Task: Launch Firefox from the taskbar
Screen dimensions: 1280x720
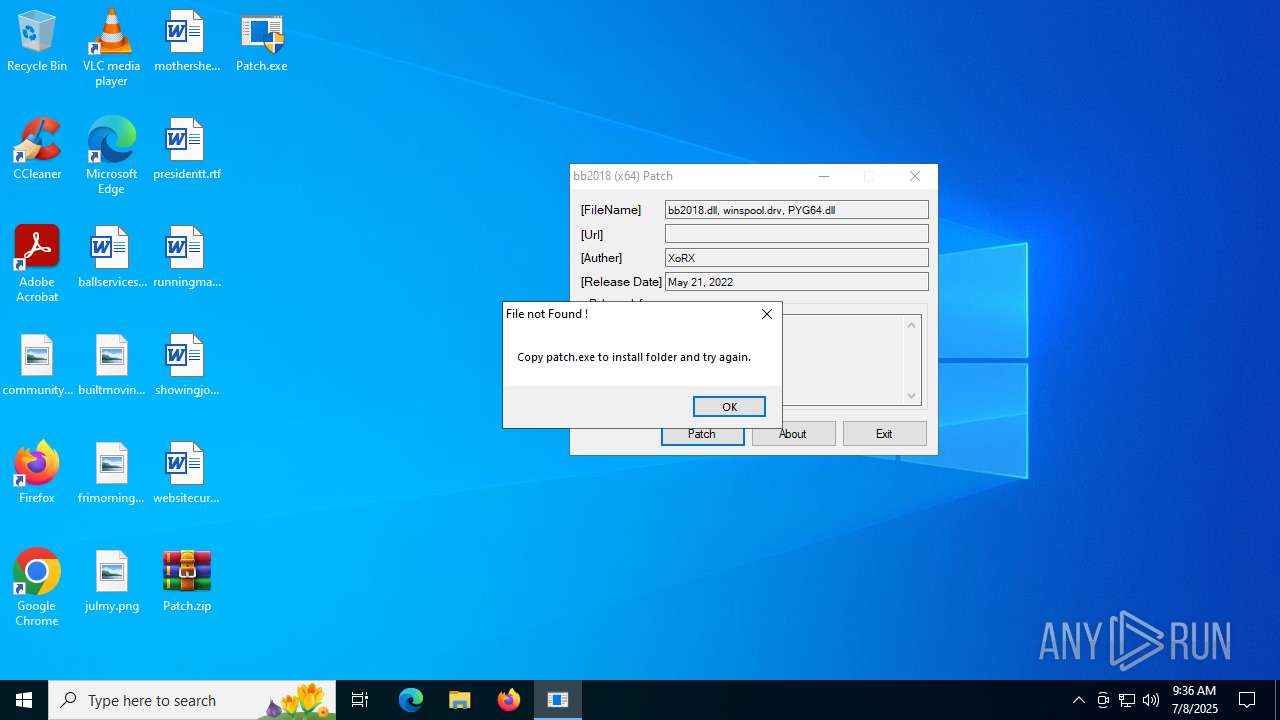Action: (x=509, y=700)
